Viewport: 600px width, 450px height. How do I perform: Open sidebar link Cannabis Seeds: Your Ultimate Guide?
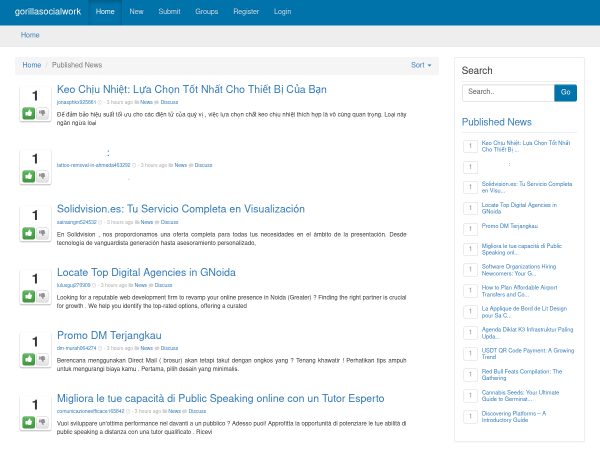click(x=520, y=396)
